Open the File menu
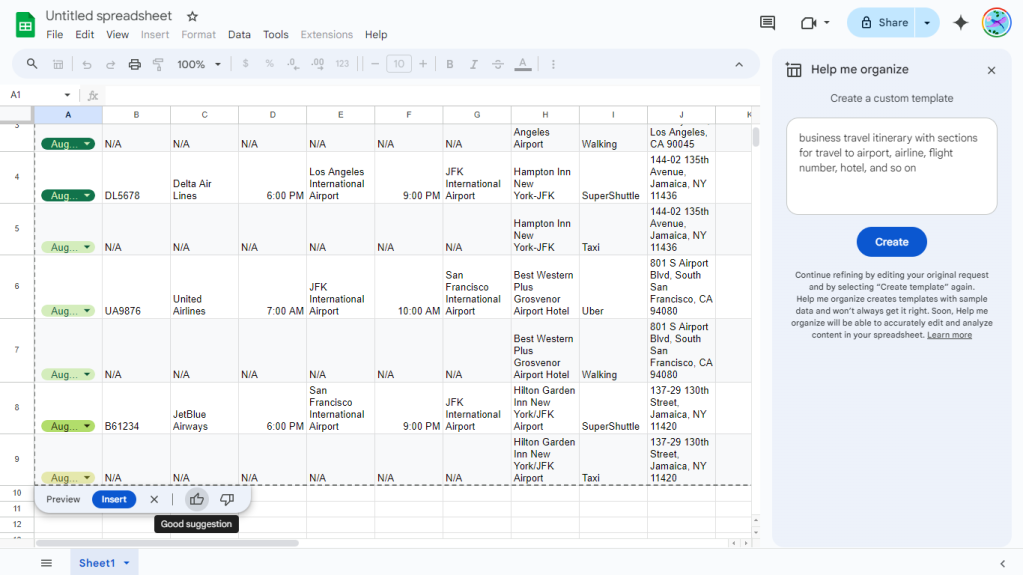Screen dimensions: 1023x575 point(55,35)
